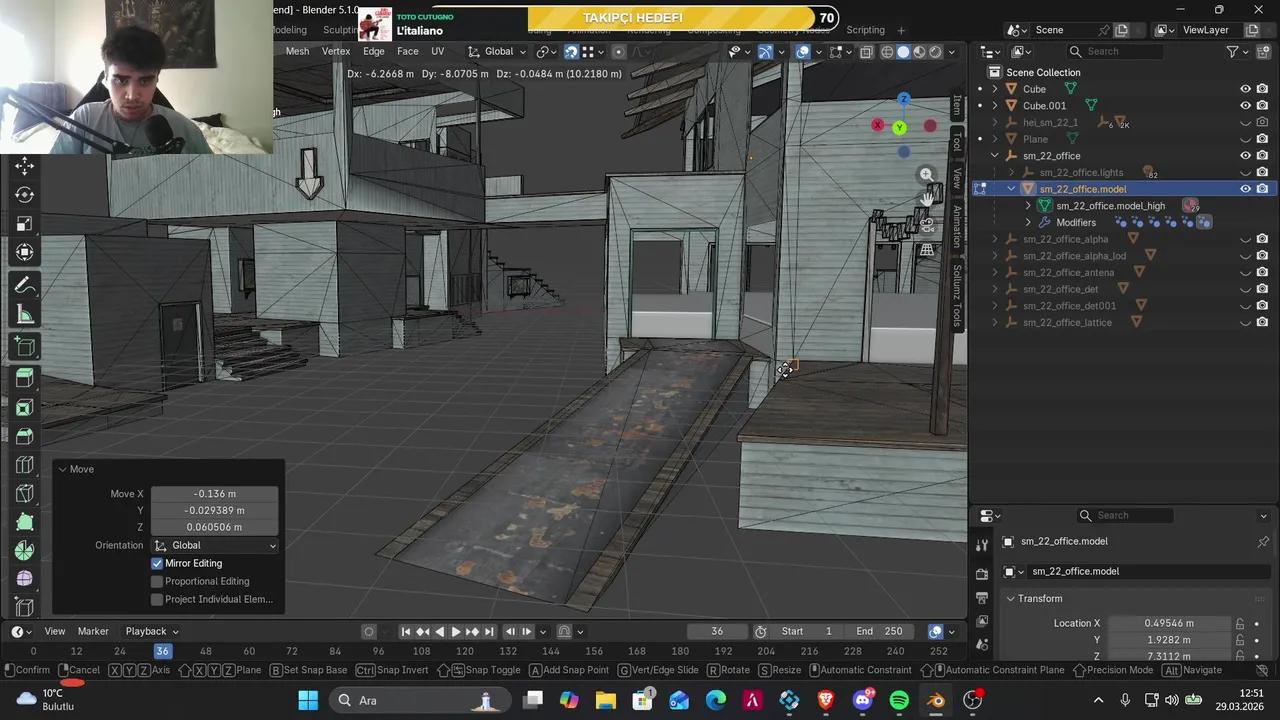The image size is (1280, 720).
Task: Select the Measure tool
Action: tap(25, 316)
